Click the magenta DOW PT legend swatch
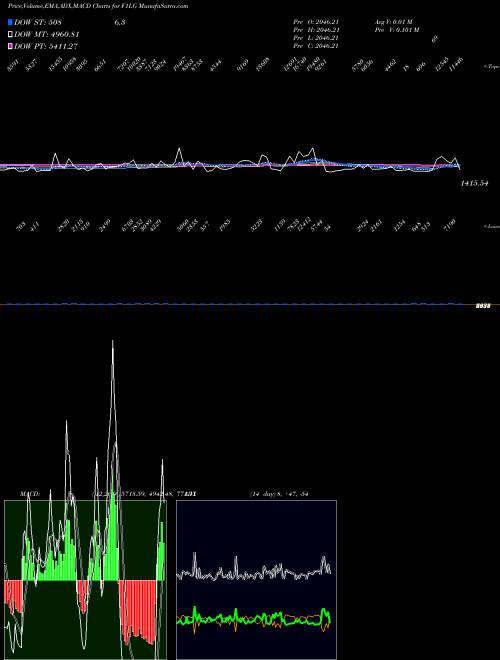Image resolution: width=500 pixels, height=660 pixels. (11, 46)
